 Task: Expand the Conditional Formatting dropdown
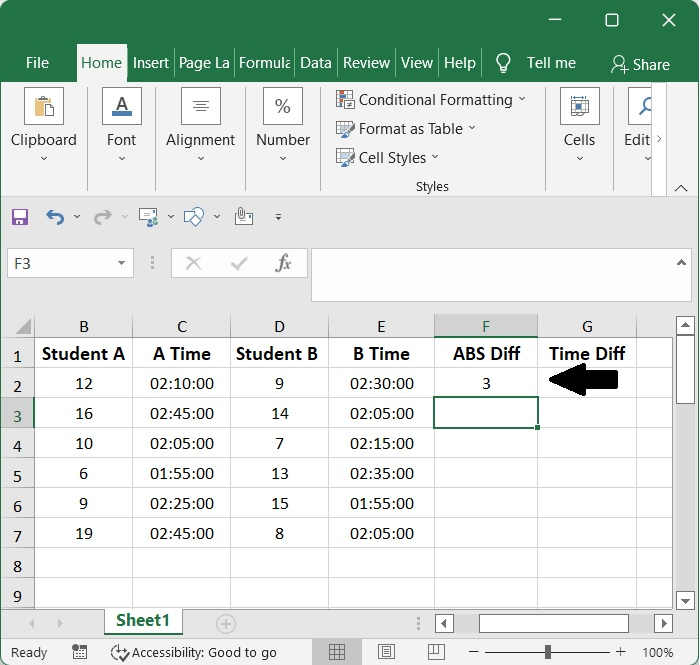point(522,100)
